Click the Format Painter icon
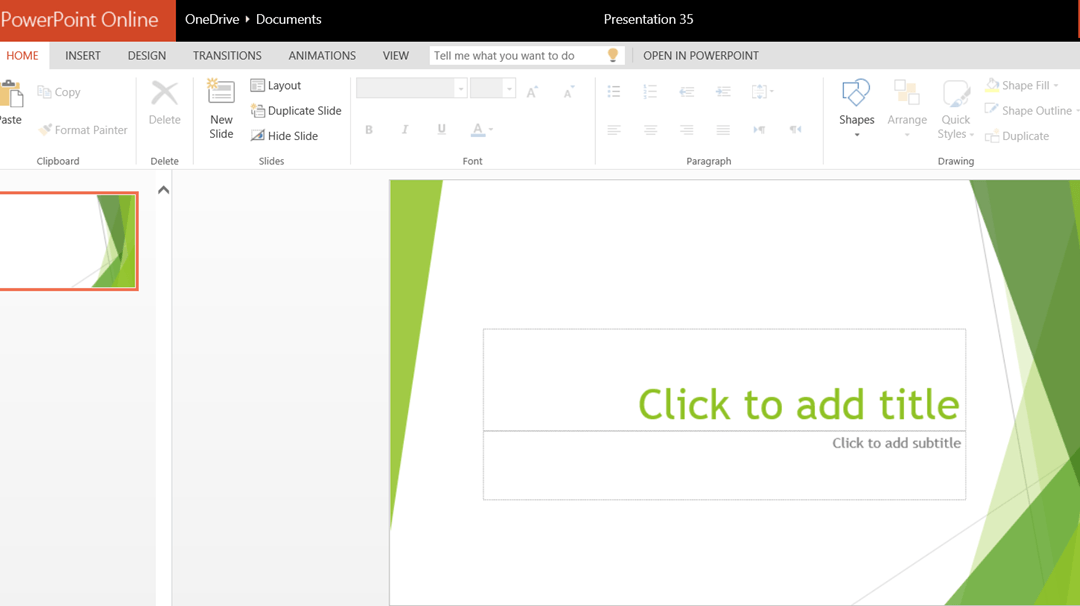Image resolution: width=1080 pixels, height=606 pixels. tap(44, 130)
